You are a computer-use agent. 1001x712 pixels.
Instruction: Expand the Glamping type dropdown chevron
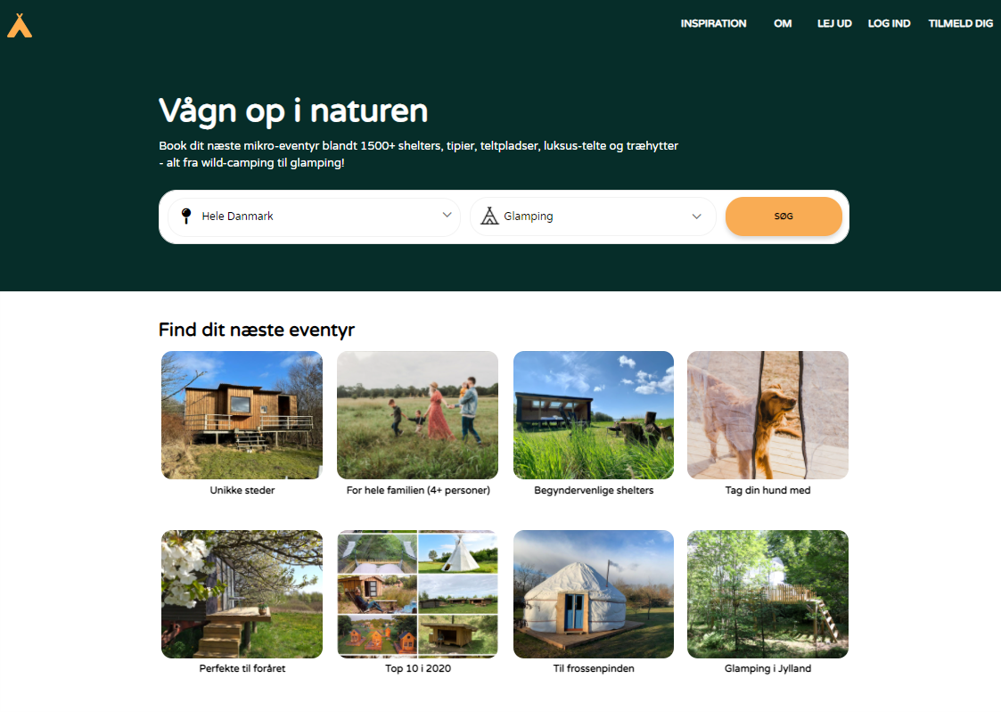pyautogui.click(x=696, y=216)
